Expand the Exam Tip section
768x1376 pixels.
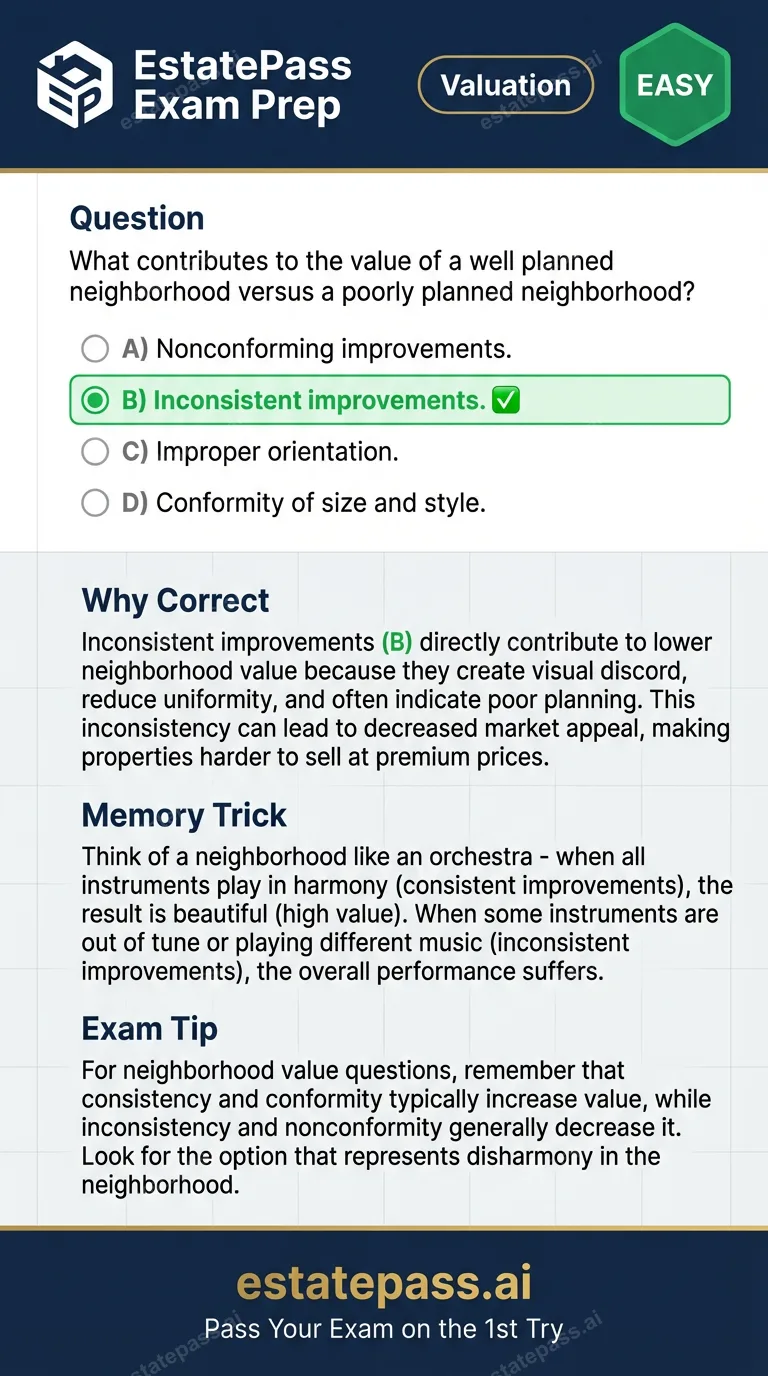pos(149,1028)
